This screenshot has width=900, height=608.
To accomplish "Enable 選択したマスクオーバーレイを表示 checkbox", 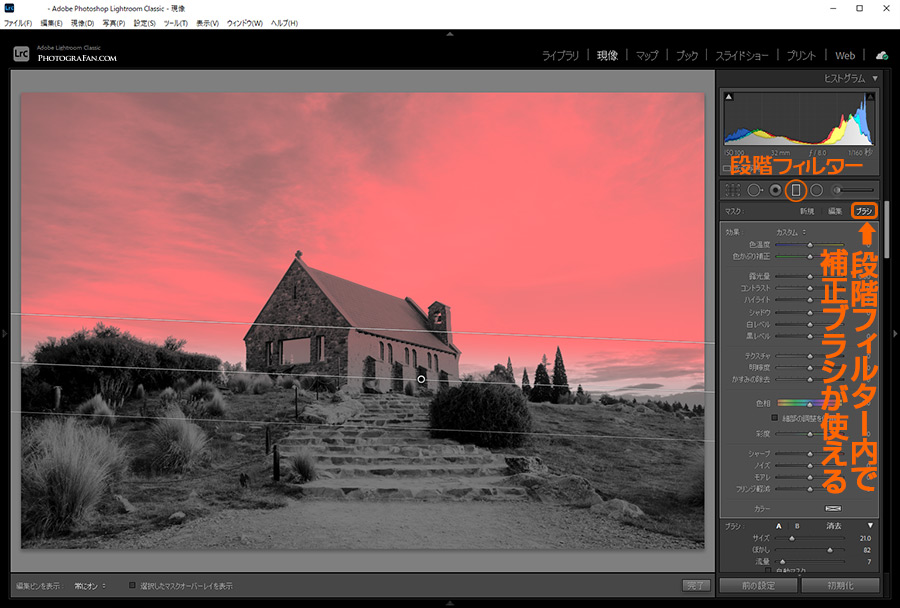I will click(133, 586).
